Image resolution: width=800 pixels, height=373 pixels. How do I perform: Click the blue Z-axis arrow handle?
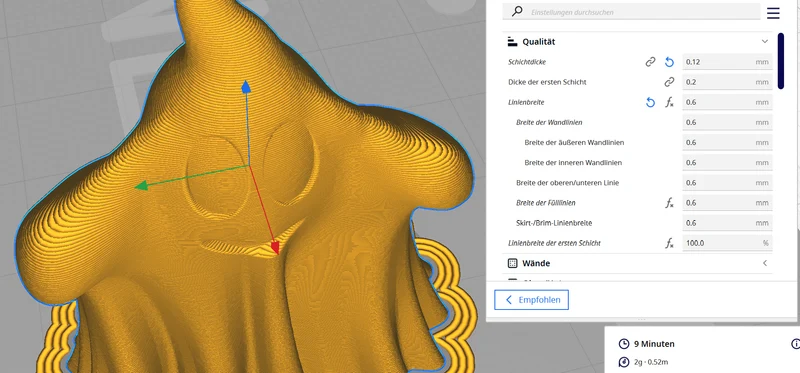[x=246, y=86]
